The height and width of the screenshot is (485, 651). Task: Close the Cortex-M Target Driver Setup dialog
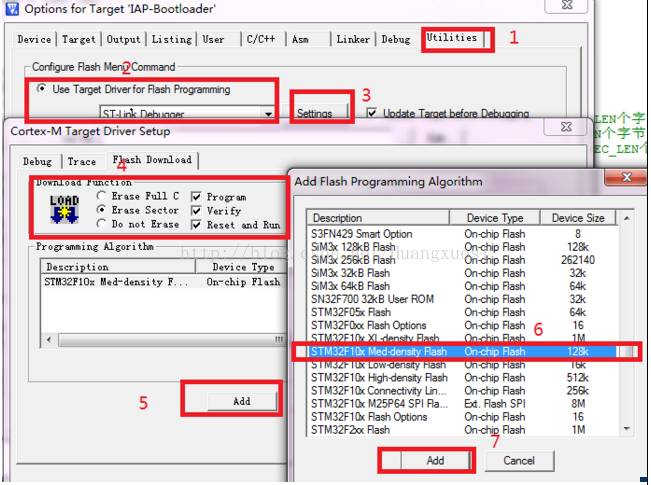pyautogui.click(x=566, y=127)
